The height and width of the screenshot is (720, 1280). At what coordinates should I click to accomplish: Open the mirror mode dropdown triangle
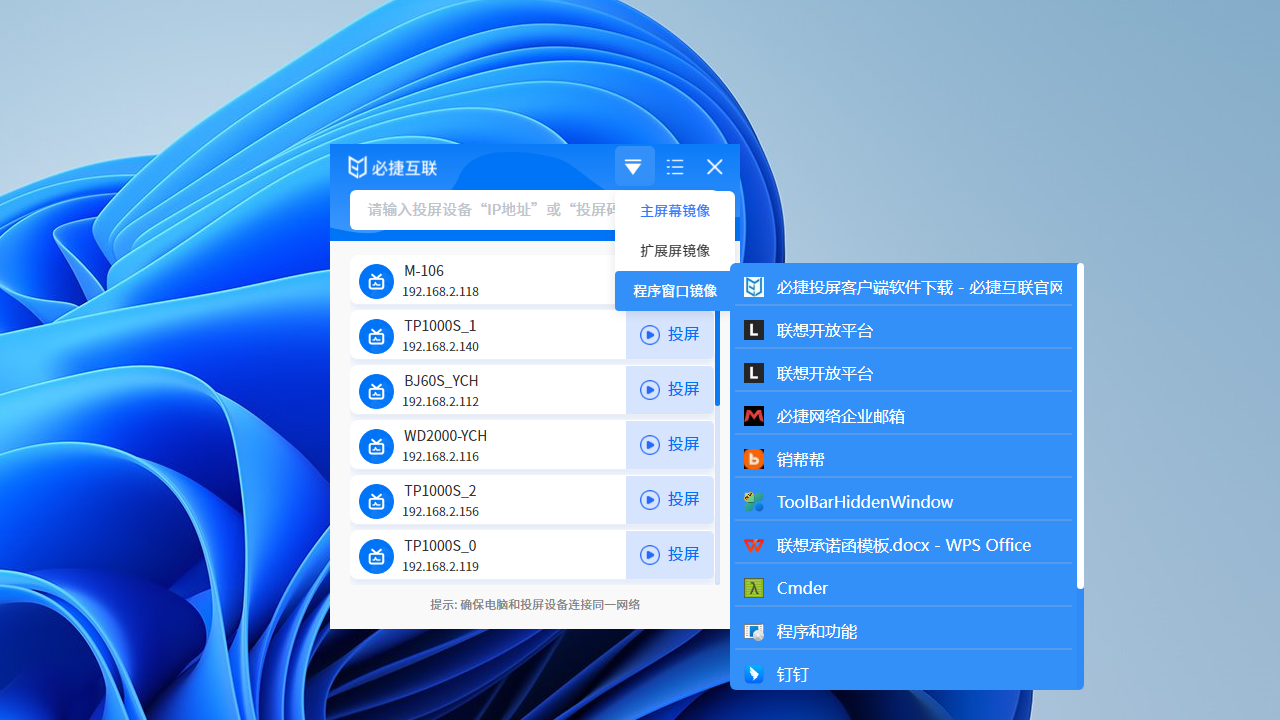click(633, 167)
